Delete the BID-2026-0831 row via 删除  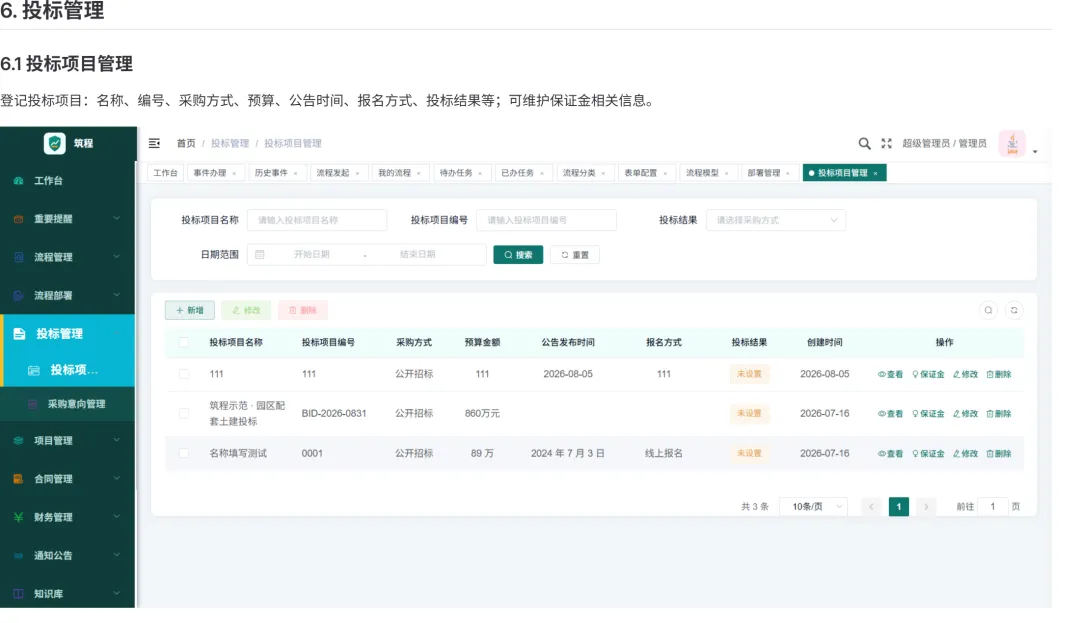point(999,414)
